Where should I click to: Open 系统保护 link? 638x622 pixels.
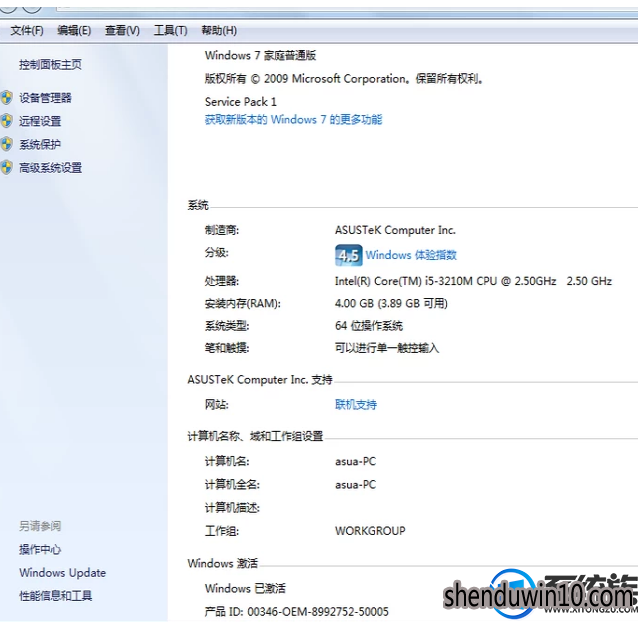tap(40, 144)
